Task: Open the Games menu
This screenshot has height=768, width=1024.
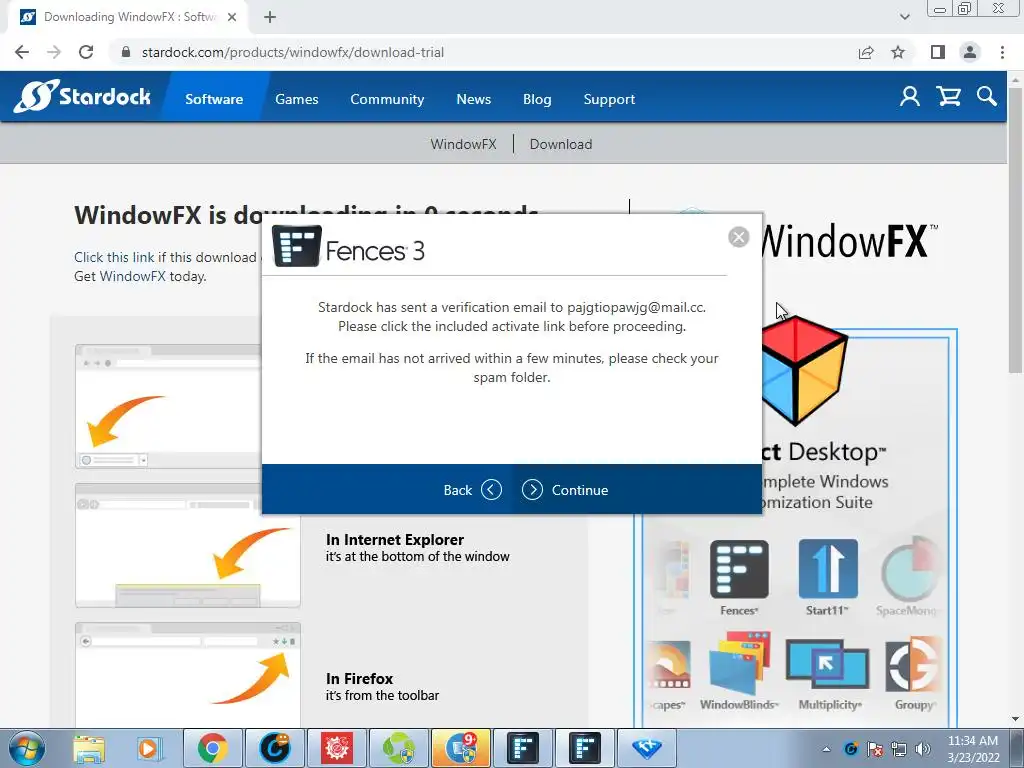Action: (296, 99)
